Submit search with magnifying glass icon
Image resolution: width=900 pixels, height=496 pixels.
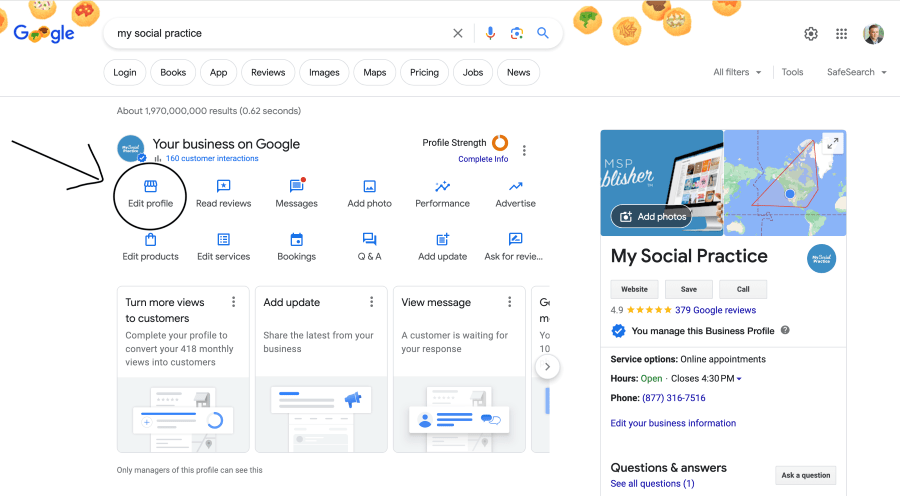[542, 33]
